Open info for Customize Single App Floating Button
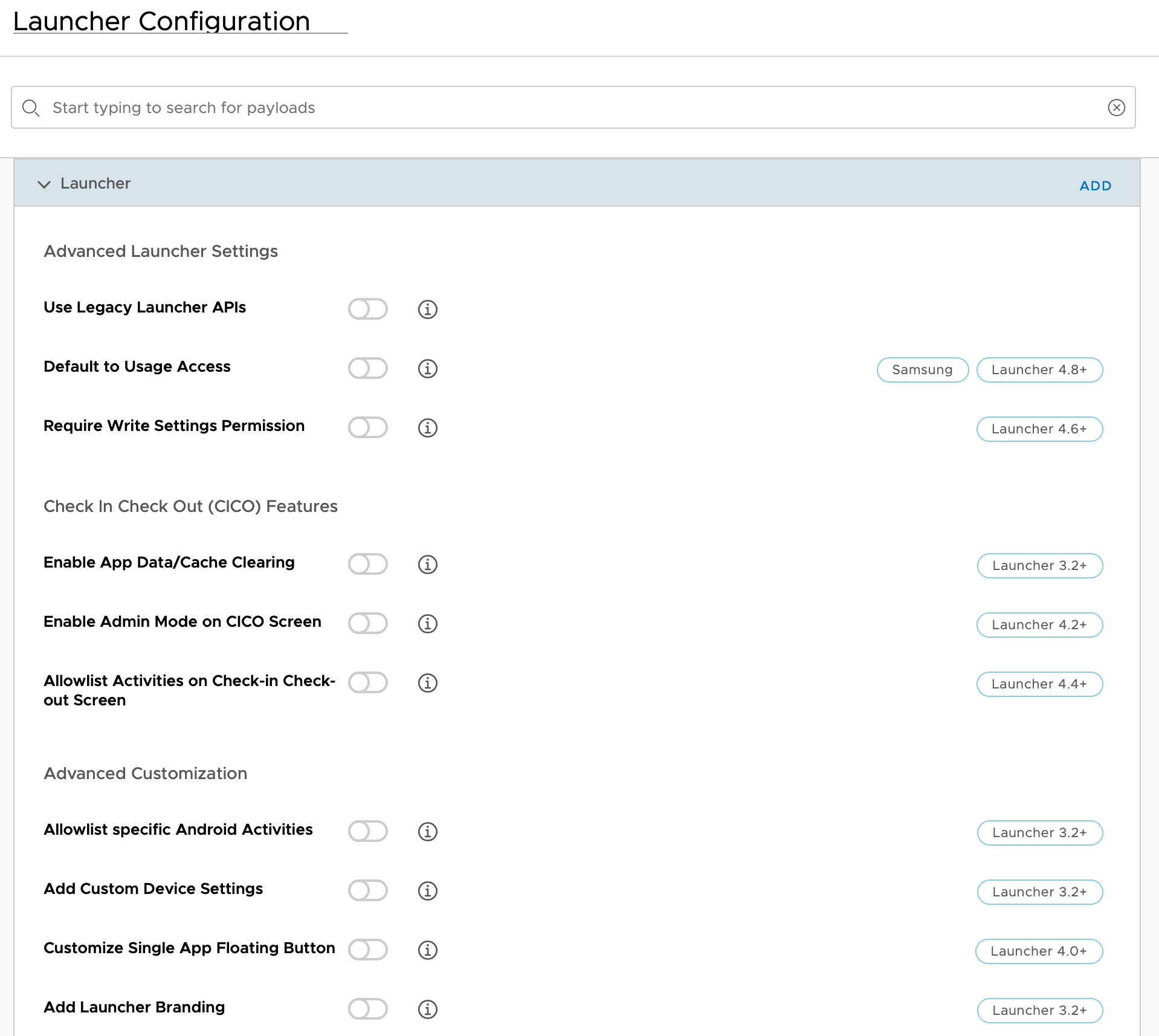 pos(427,950)
